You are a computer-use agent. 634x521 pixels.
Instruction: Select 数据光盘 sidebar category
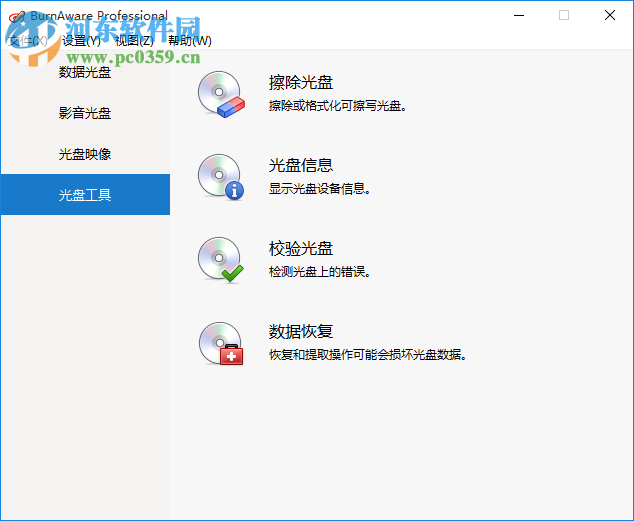pos(85,72)
